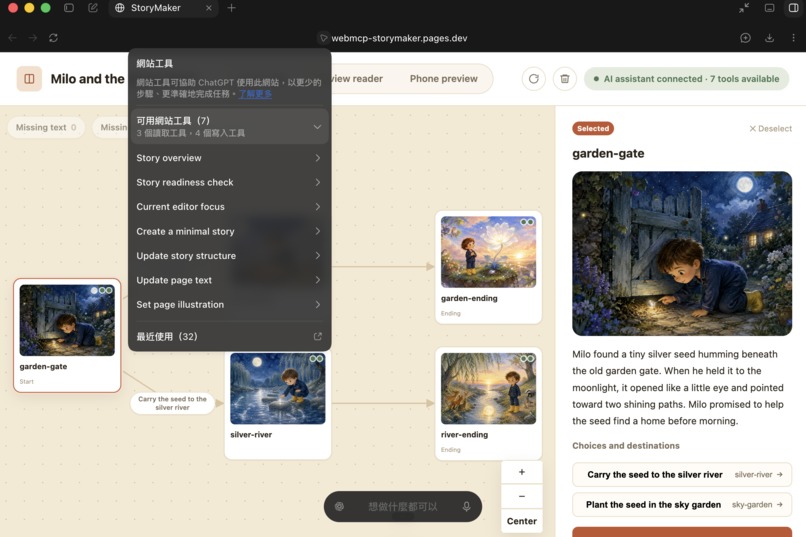The height and width of the screenshot is (537, 806).
Task: Expand Story readiness check tool
Action: click(229, 182)
